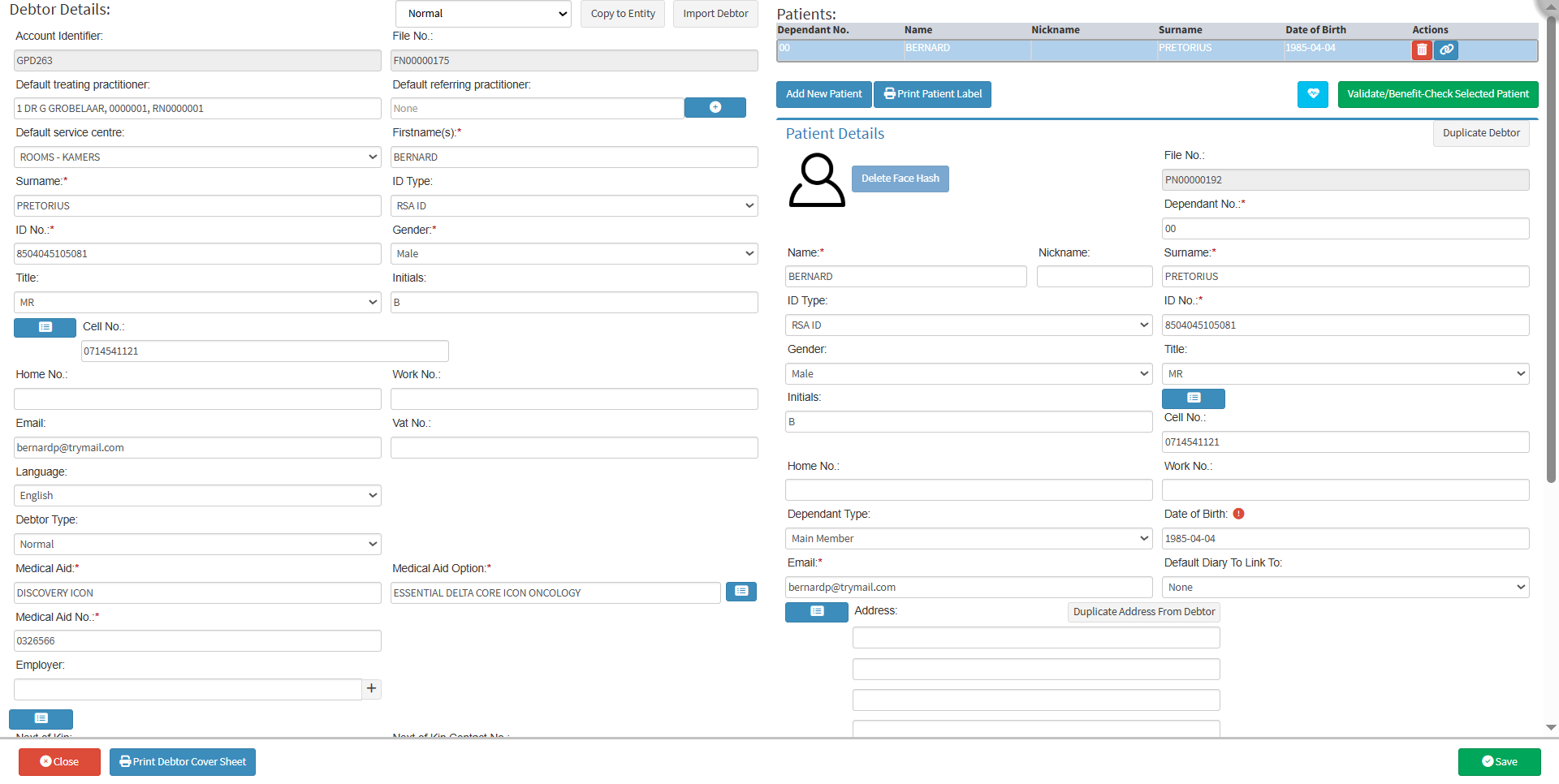The image size is (1559, 784).
Task: Click the red Date of Birth warning icon
Action: (x=1238, y=514)
